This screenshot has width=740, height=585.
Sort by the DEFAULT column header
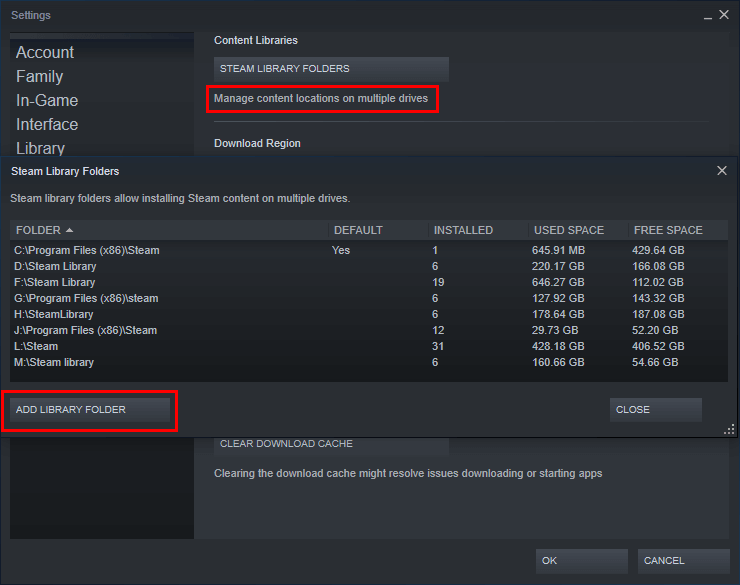pos(378,230)
